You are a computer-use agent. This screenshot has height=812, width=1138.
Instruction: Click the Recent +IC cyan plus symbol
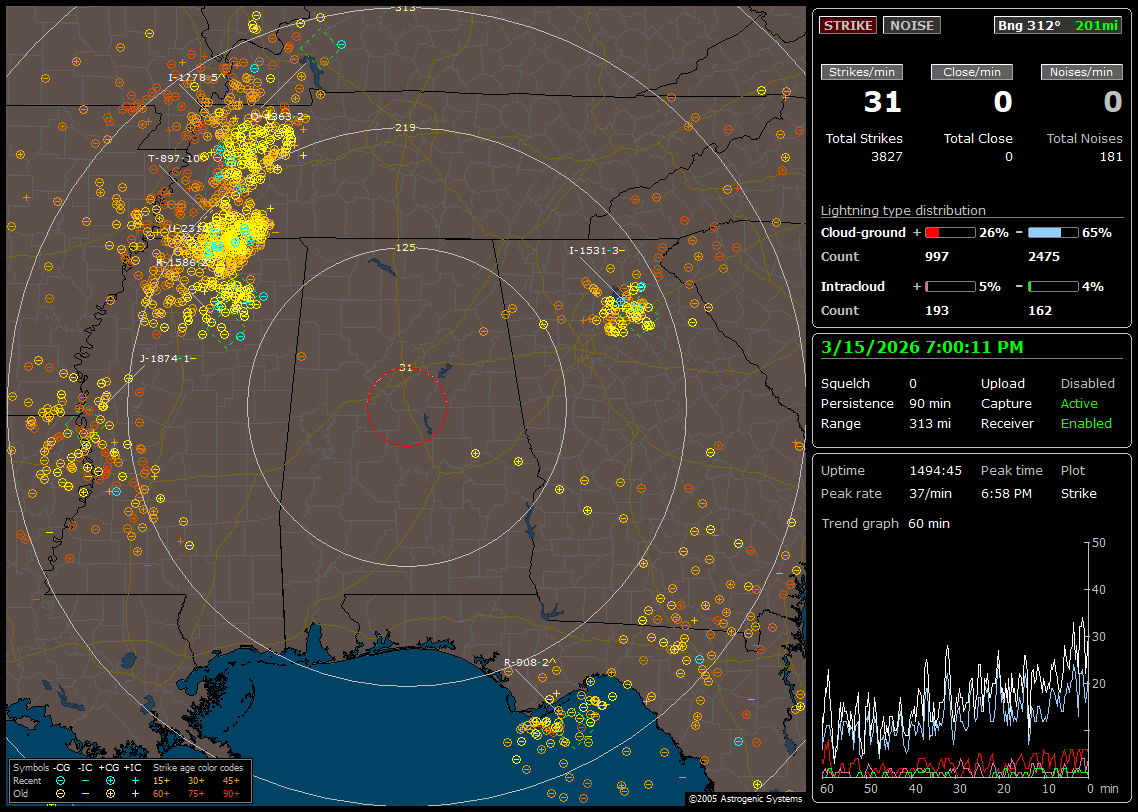[x=134, y=780]
